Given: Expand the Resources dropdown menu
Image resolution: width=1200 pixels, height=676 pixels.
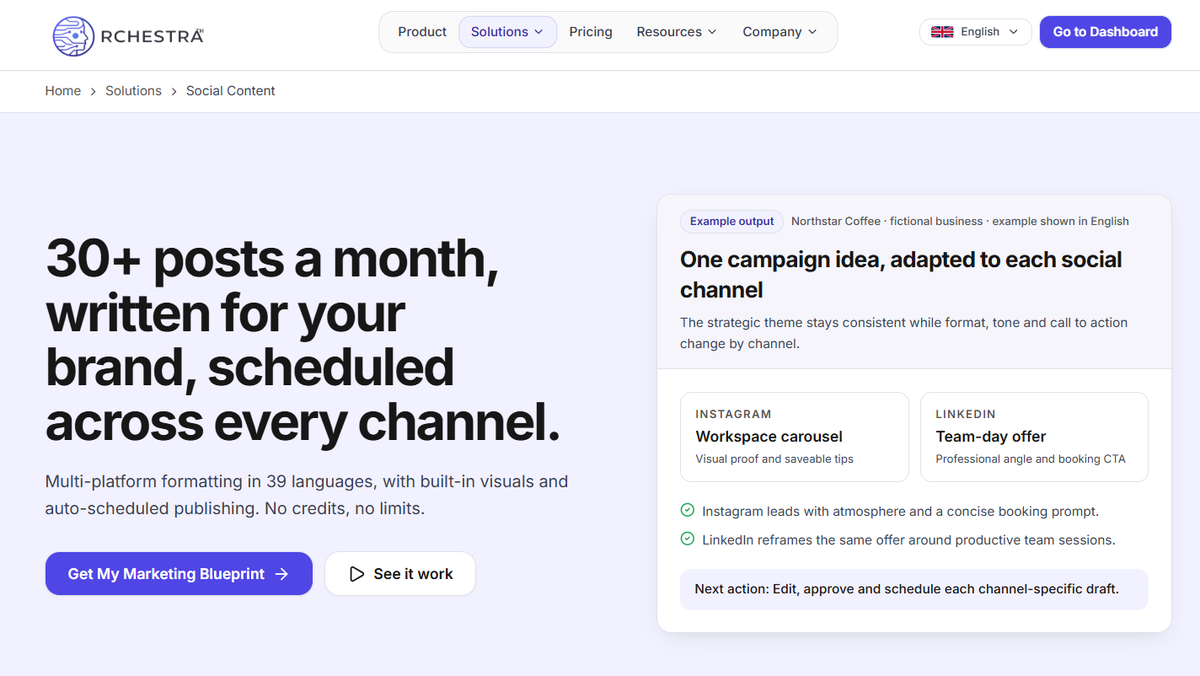Looking at the screenshot, I should pyautogui.click(x=676, y=32).
